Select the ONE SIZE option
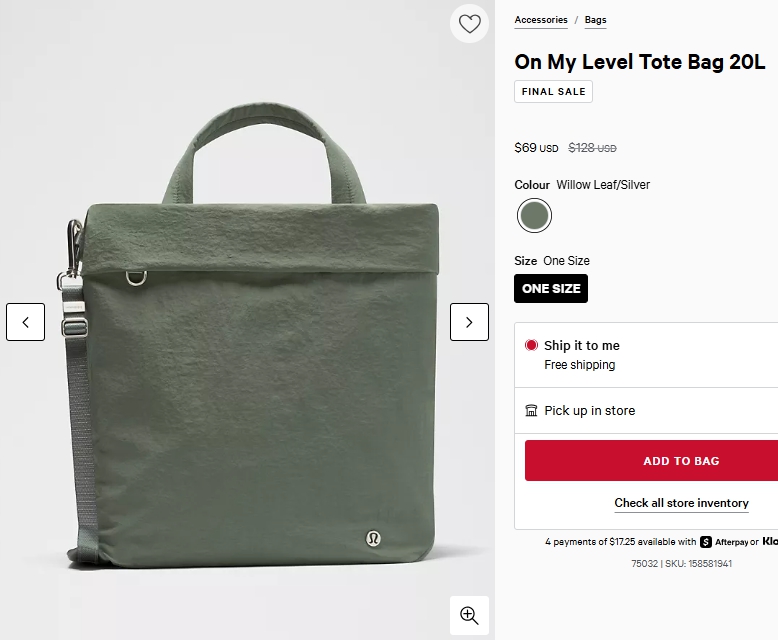The image size is (778, 640). [x=551, y=288]
